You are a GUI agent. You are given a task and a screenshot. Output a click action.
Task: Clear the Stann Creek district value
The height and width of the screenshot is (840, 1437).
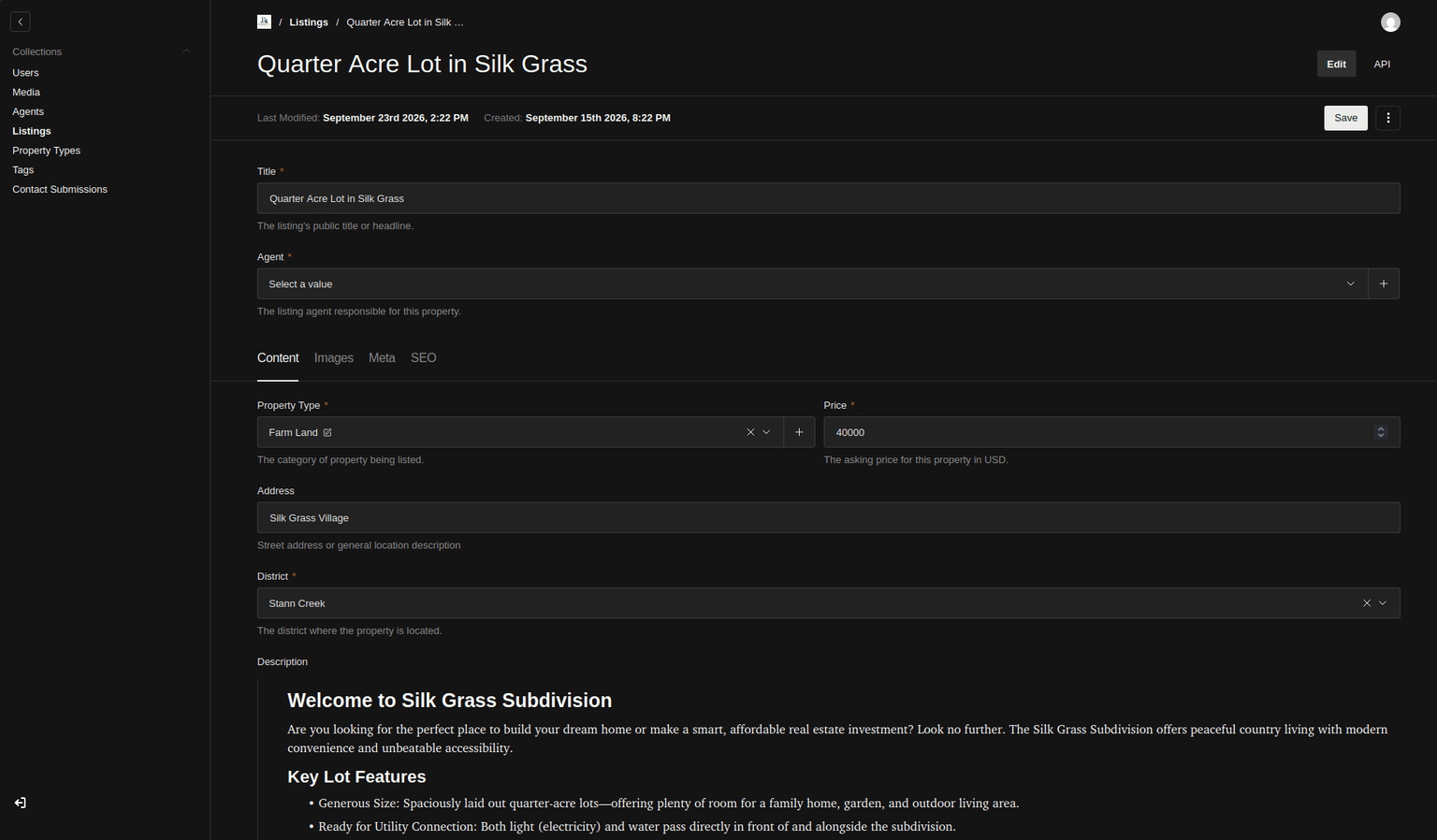(1367, 603)
